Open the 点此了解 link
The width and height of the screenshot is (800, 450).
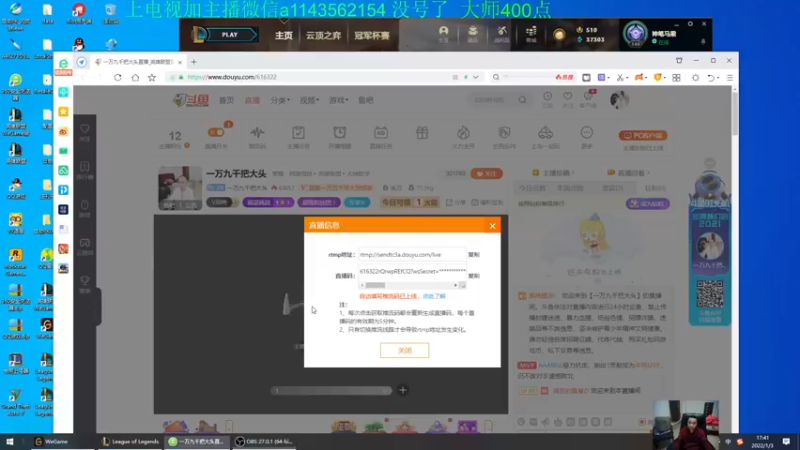tap(434, 296)
